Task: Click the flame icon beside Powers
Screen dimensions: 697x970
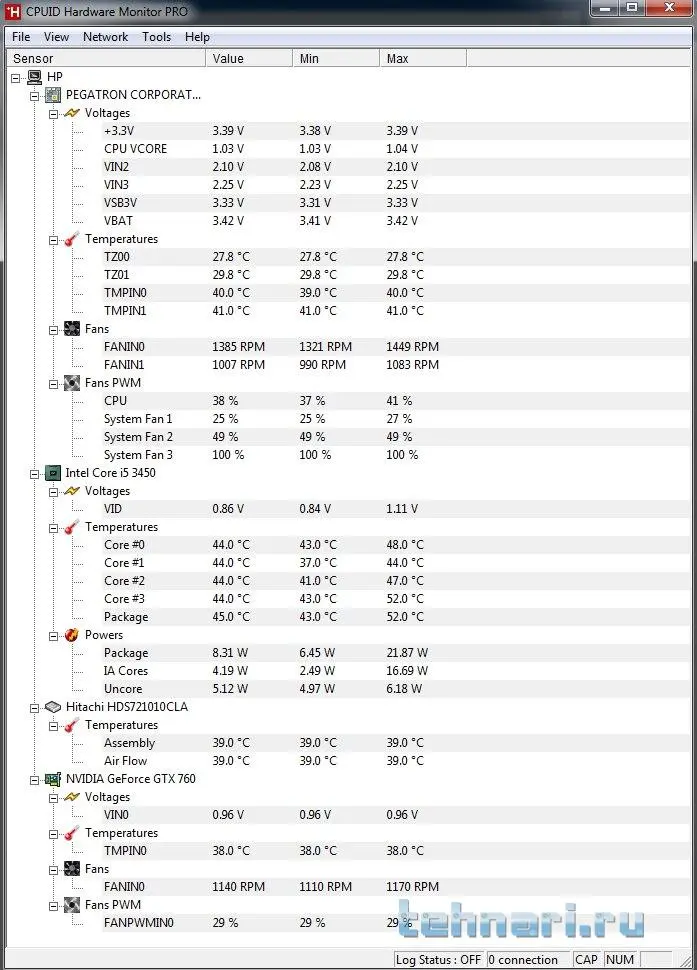Action: (x=72, y=635)
